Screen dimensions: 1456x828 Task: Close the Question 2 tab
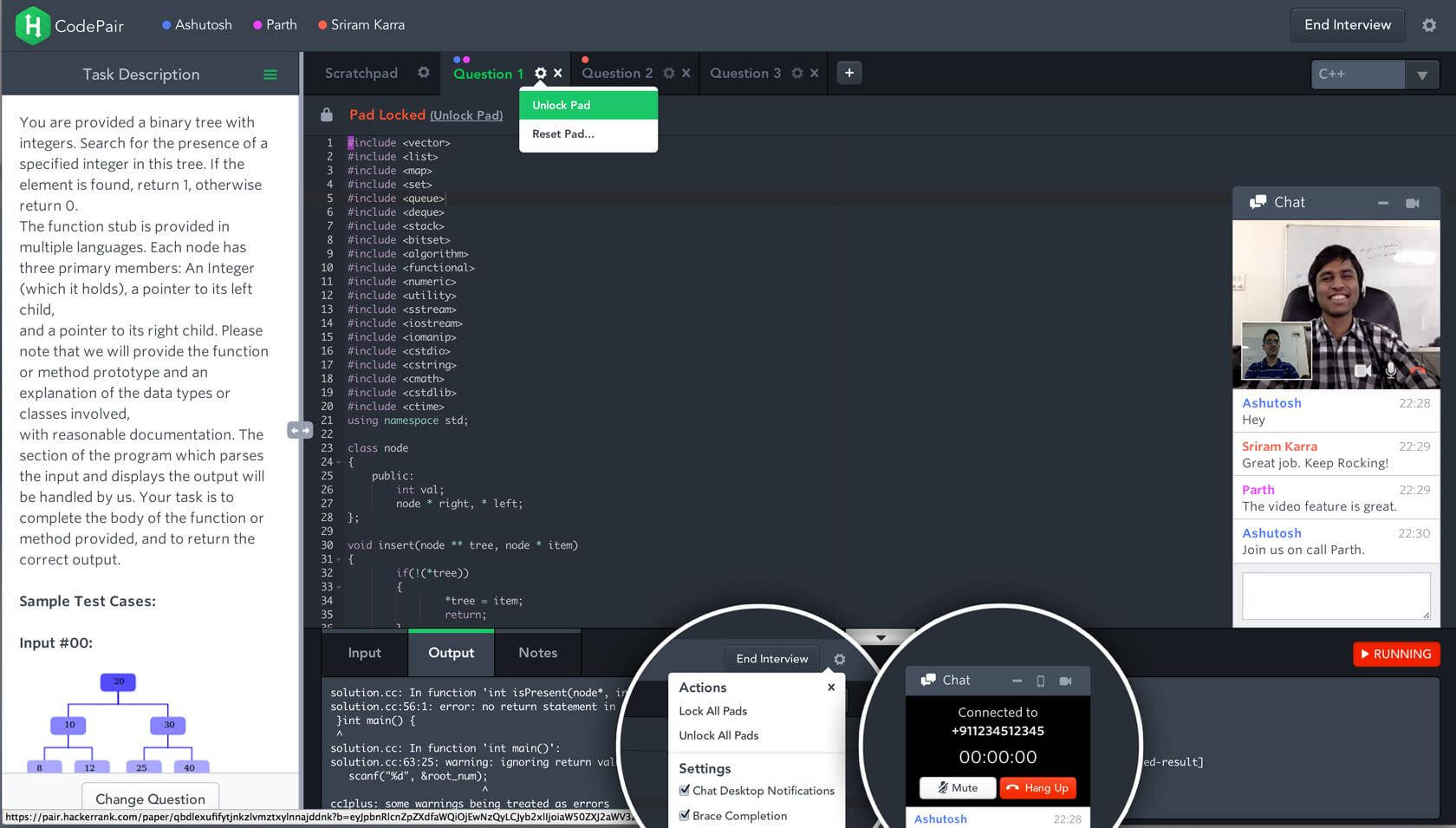click(x=686, y=74)
